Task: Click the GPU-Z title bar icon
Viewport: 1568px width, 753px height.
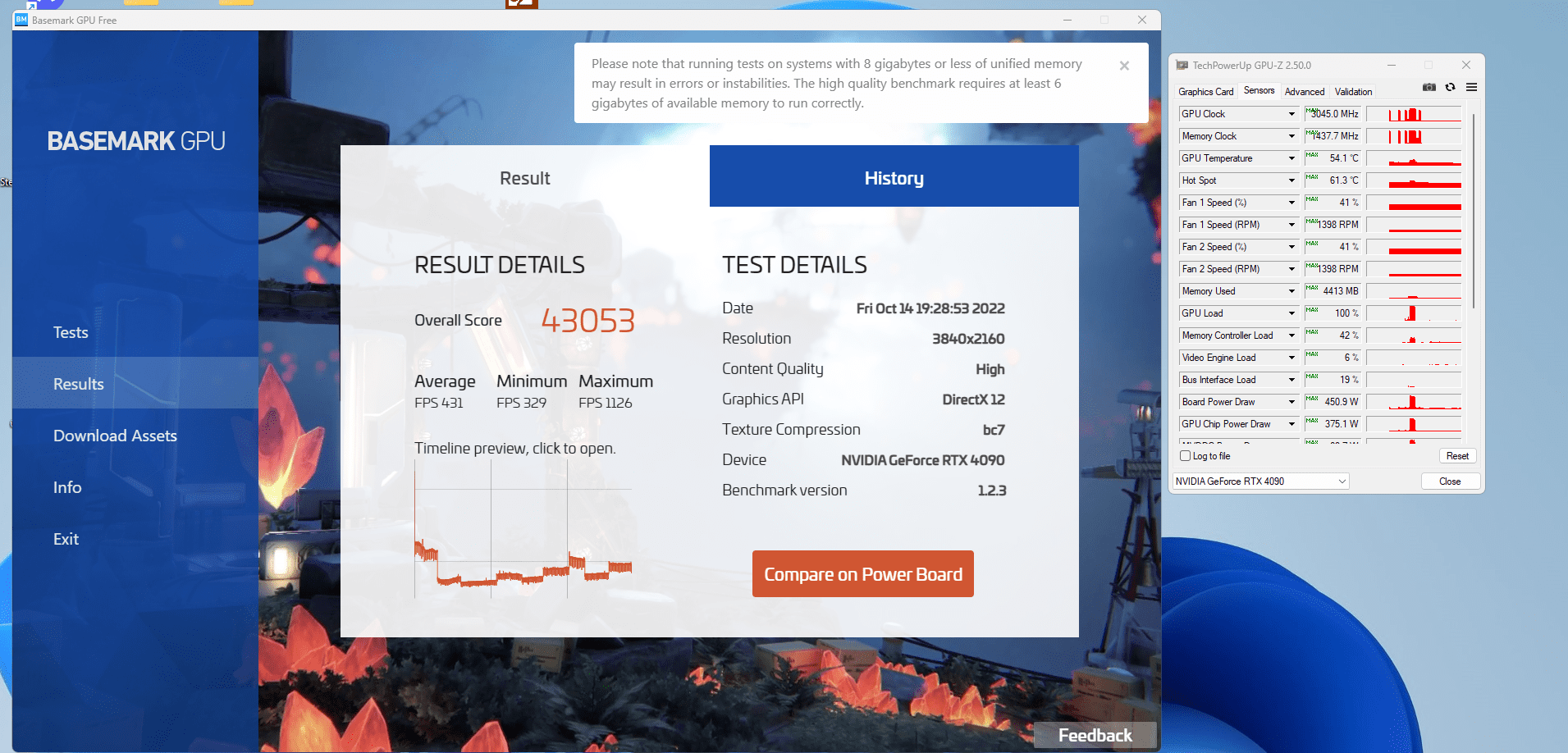Action: point(1182,65)
